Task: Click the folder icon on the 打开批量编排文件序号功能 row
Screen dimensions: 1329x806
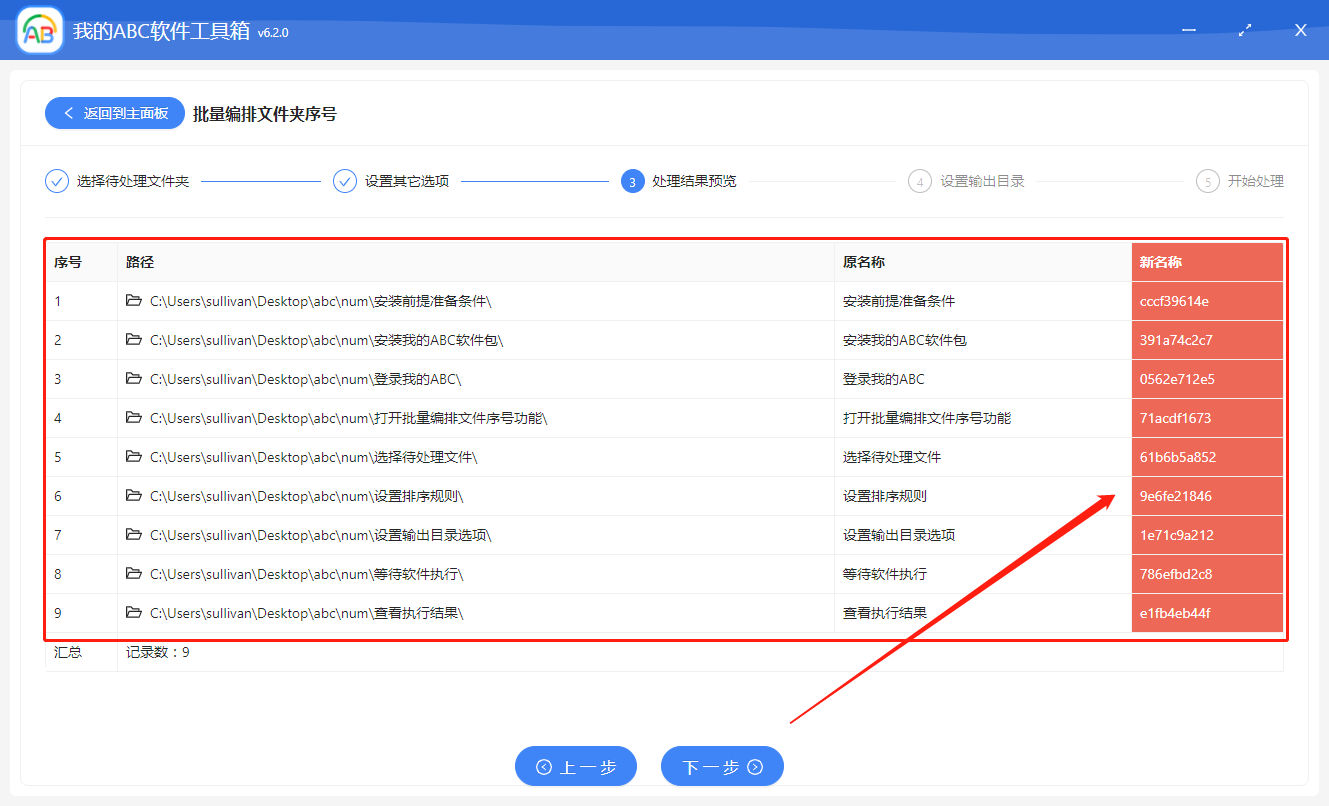Action: click(134, 417)
